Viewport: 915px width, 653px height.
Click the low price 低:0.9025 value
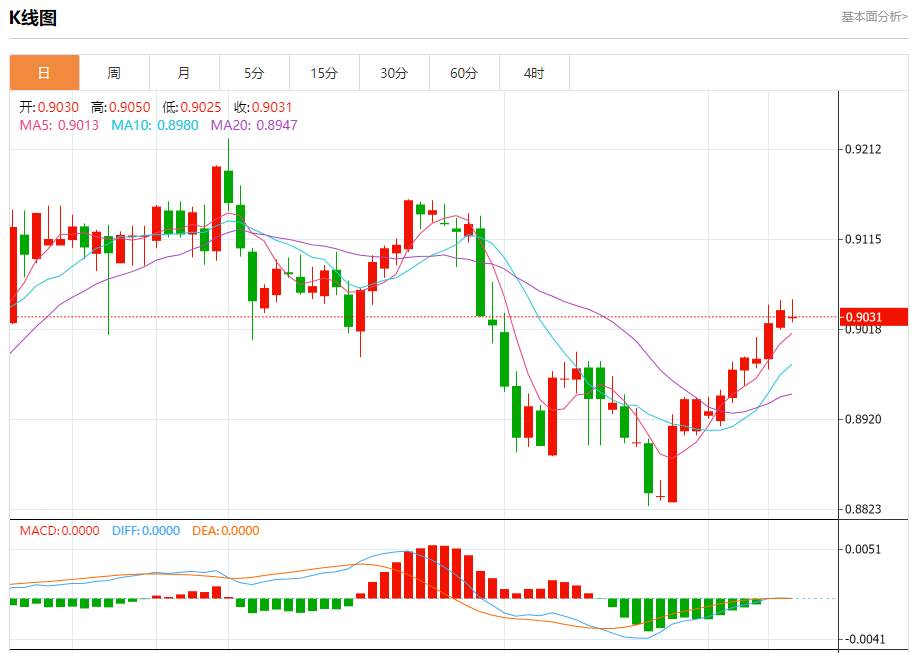(192, 107)
